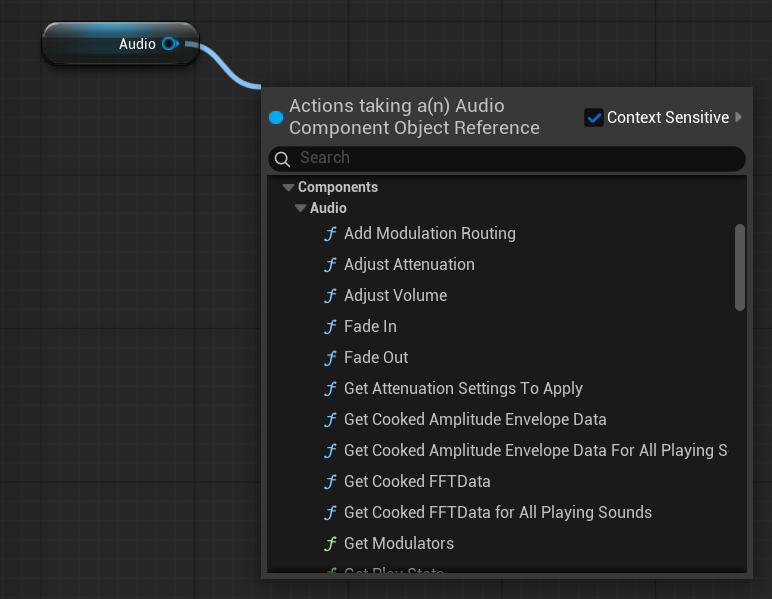This screenshot has width=772, height=599.
Task: Collapse the Audio subcategory
Action: click(301, 208)
